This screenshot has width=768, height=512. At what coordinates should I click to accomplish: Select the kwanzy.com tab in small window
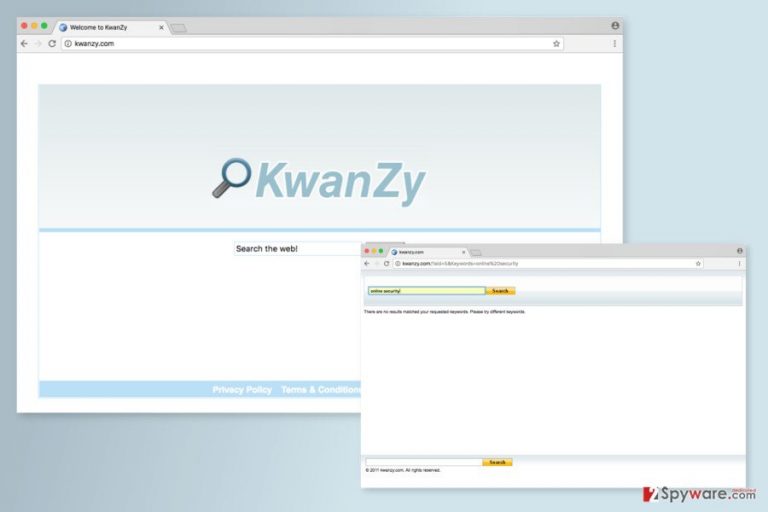(x=426, y=252)
